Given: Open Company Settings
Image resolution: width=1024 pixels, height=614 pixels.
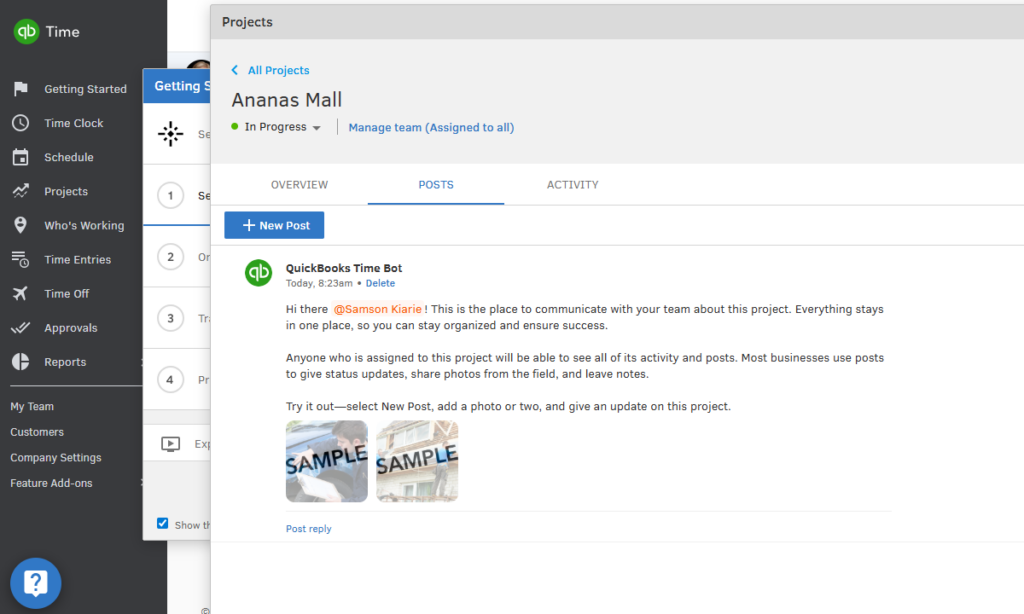Looking at the screenshot, I should [x=56, y=457].
